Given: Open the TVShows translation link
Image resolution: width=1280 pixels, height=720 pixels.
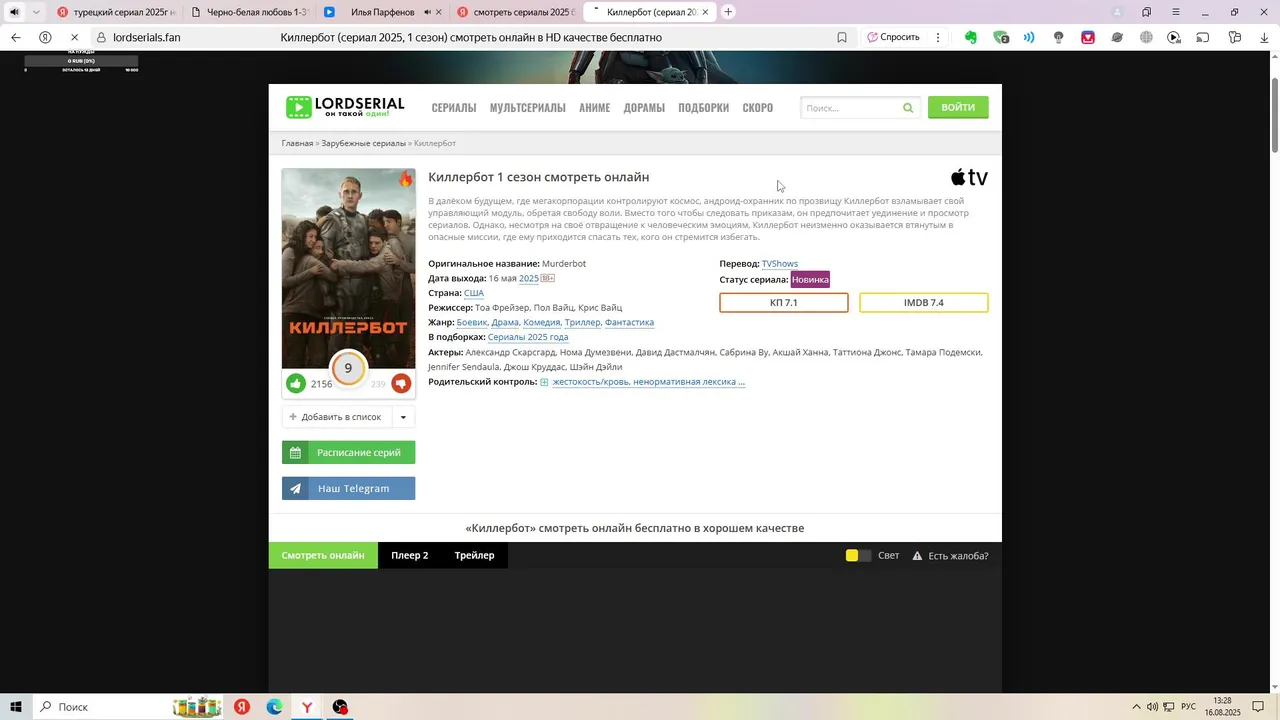Looking at the screenshot, I should (x=780, y=264).
